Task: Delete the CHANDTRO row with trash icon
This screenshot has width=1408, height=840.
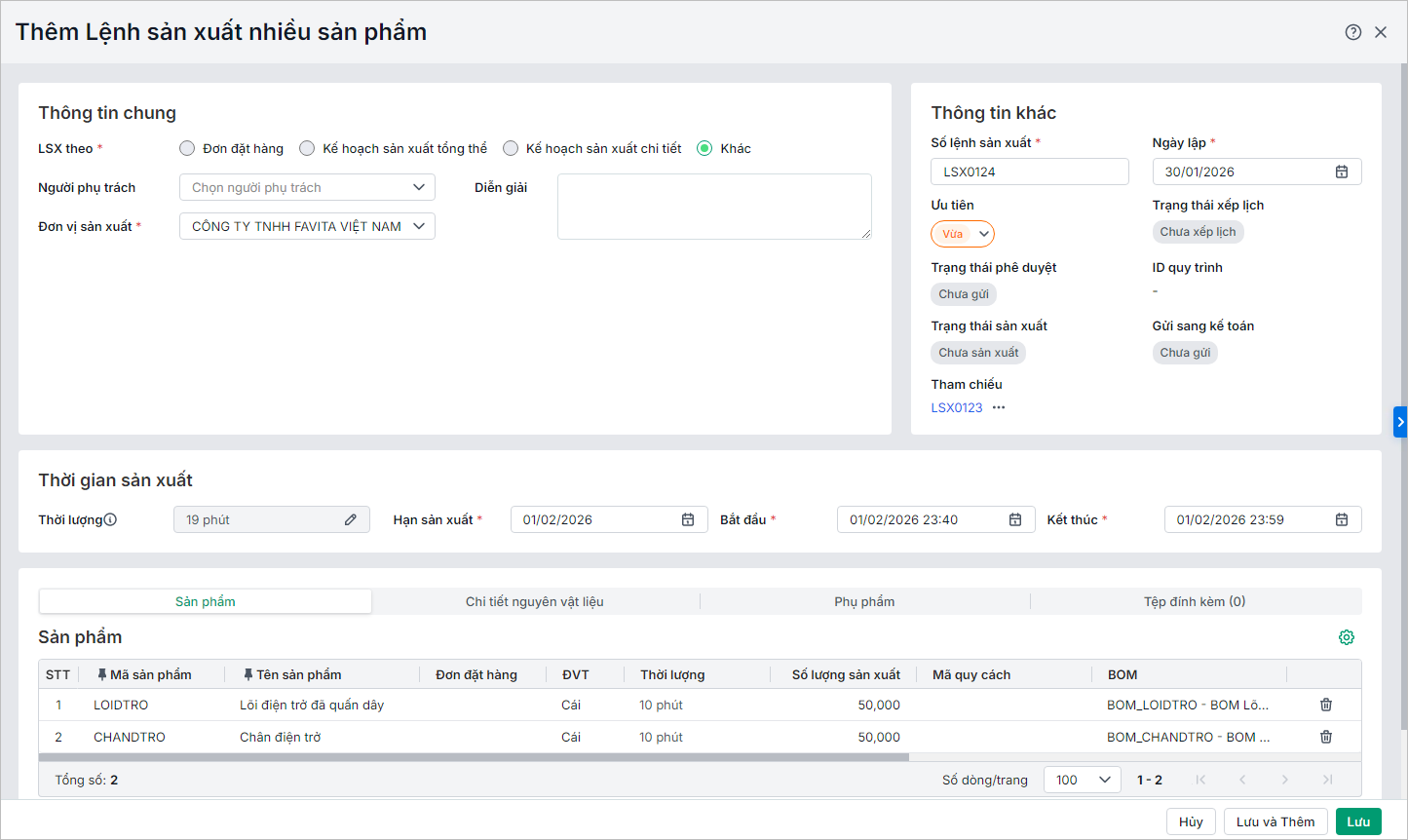Action: coord(1326,737)
